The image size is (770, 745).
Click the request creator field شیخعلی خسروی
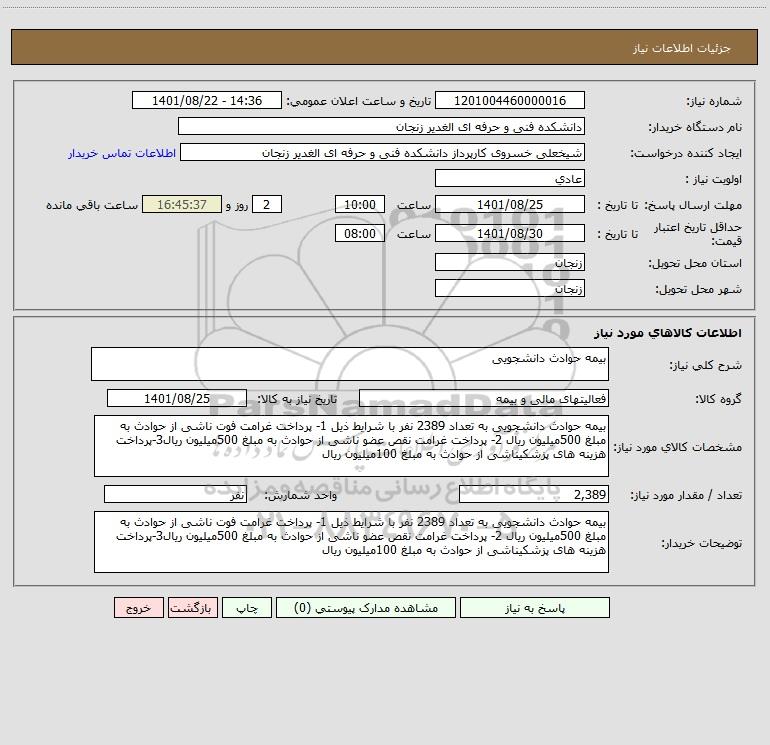click(x=383, y=152)
